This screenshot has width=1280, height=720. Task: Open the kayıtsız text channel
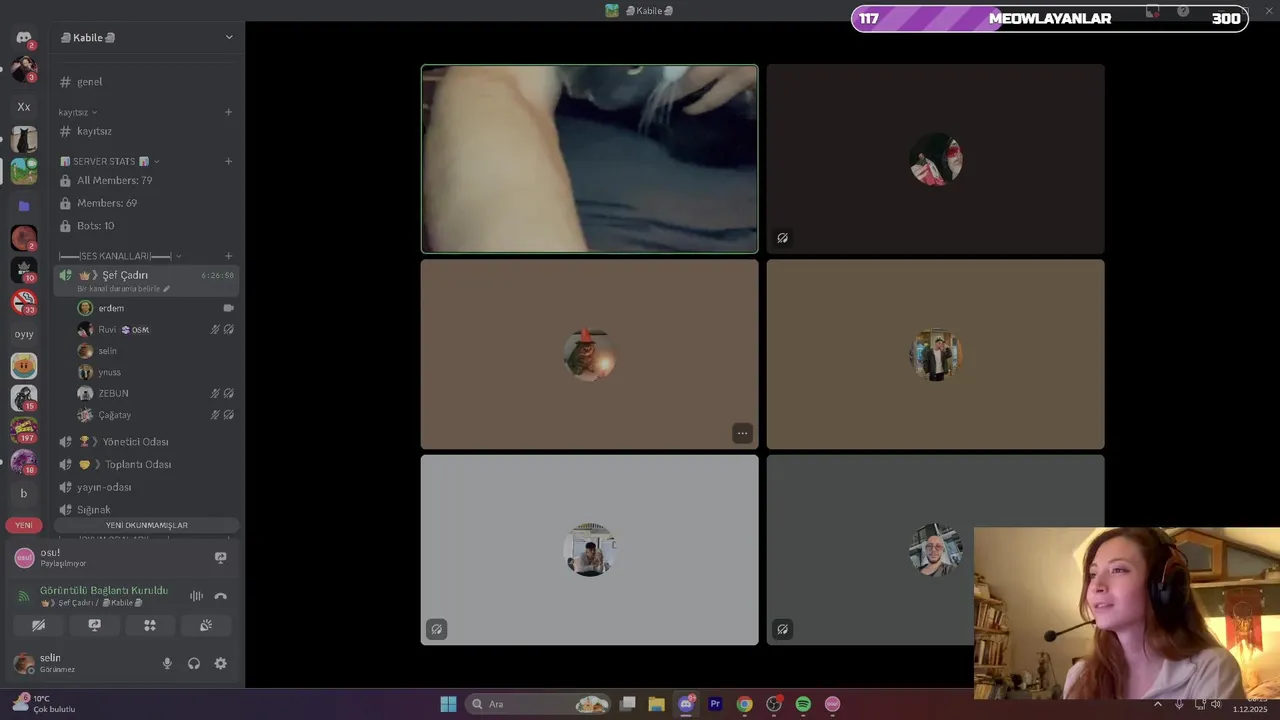146,131
